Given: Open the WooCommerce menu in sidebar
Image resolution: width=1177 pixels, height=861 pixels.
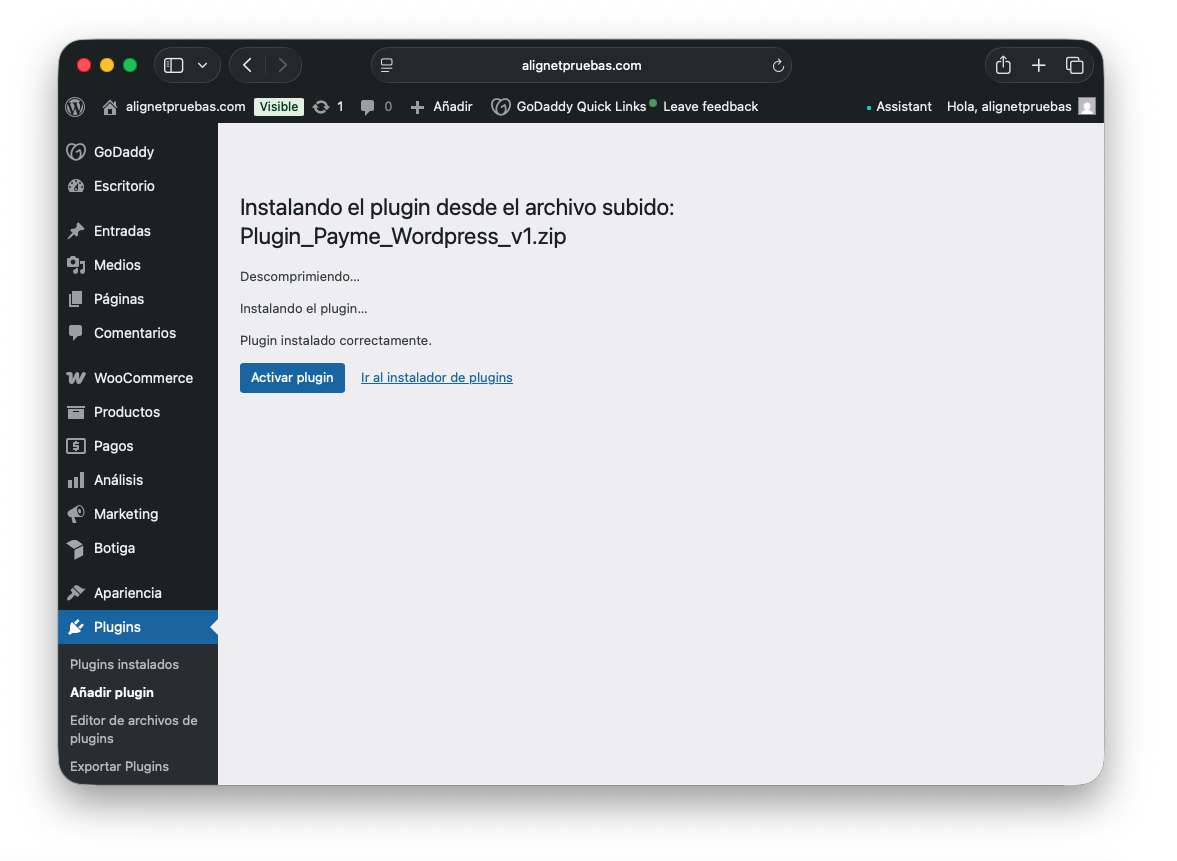Looking at the screenshot, I should pos(142,378).
